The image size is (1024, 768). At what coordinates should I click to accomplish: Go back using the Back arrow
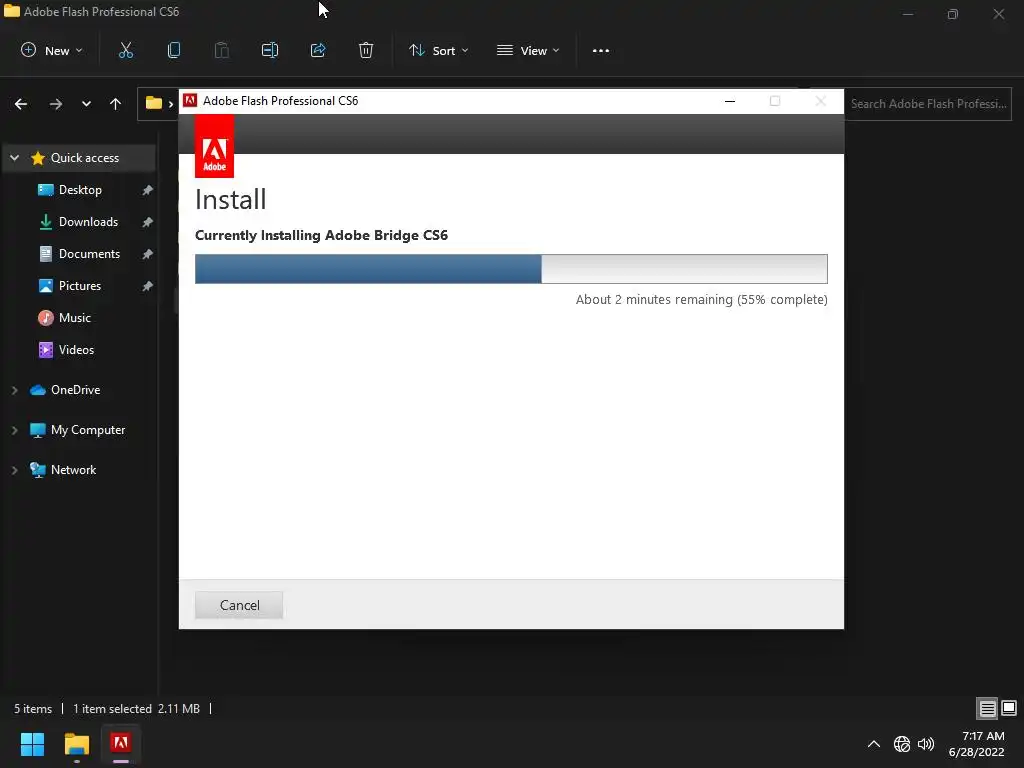tap(21, 104)
